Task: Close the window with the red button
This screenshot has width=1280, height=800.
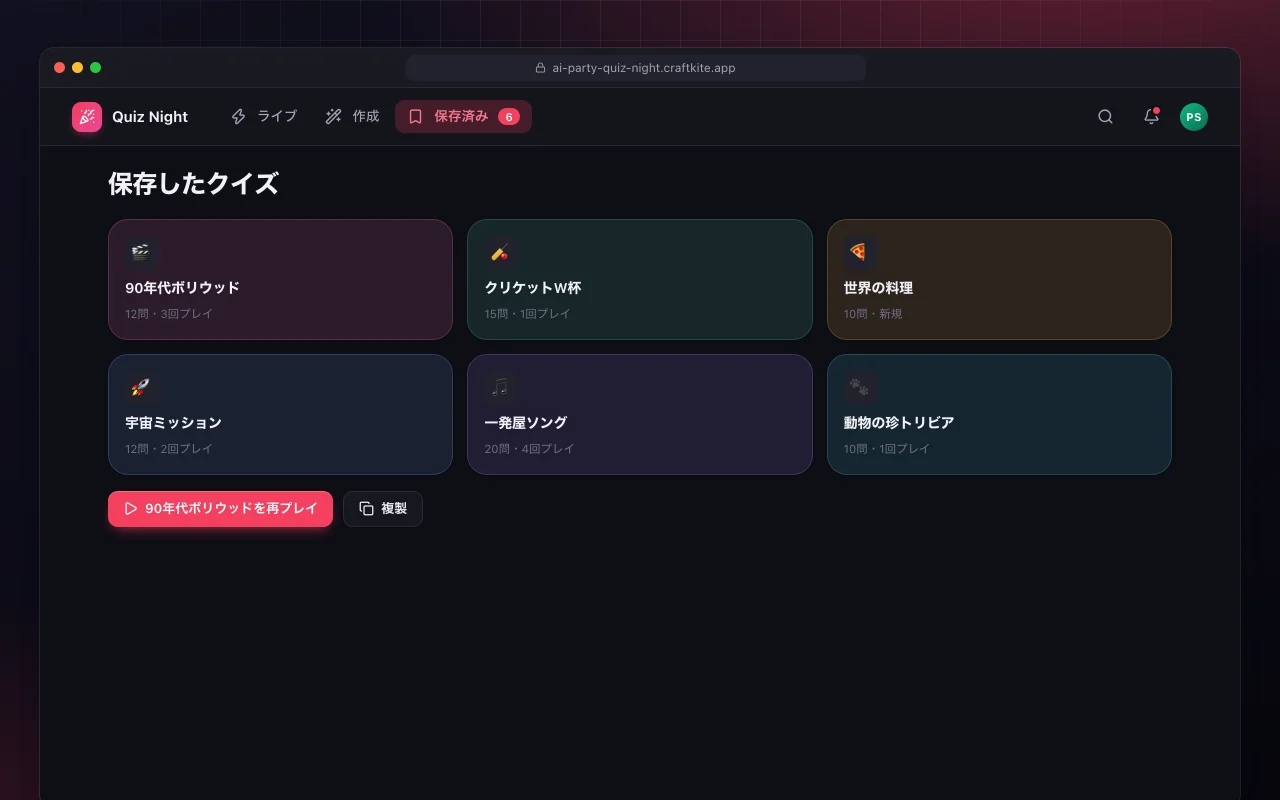Action: [60, 68]
